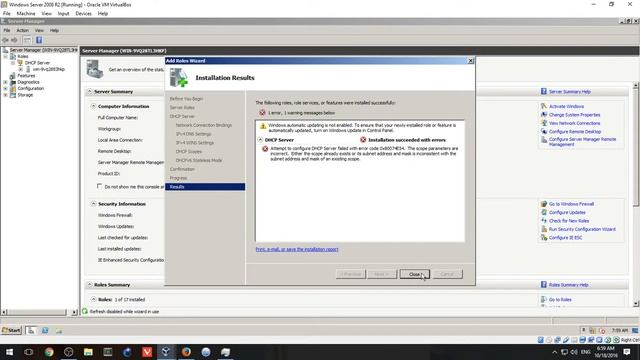This screenshot has width=640, height=360.
Task: Click the Close button in the Add Roles Wizard
Action: [414, 274]
